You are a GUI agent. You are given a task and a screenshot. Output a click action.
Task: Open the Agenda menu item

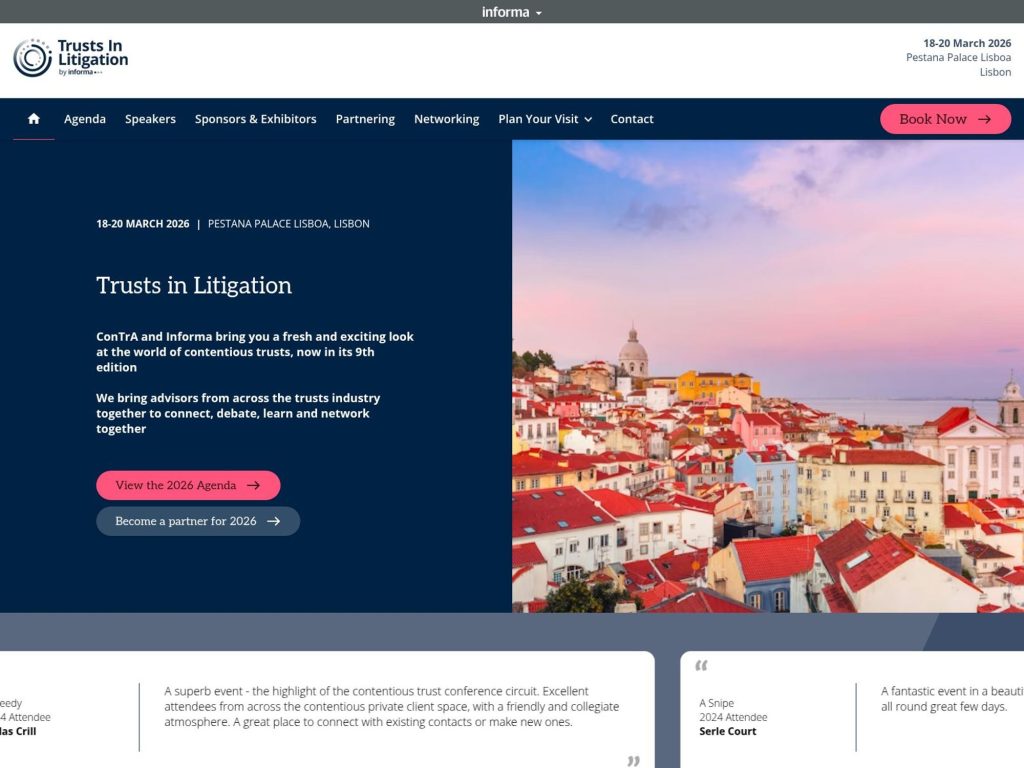tap(84, 118)
